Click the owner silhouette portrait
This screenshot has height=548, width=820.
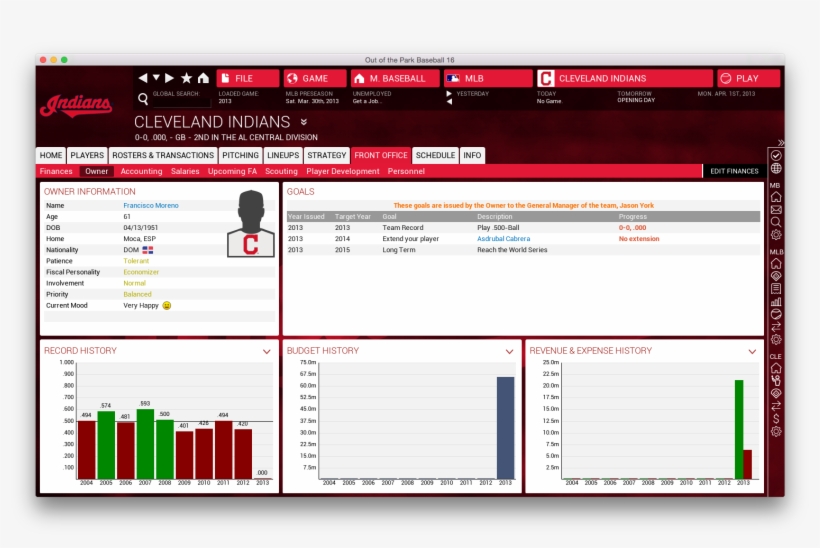tap(250, 223)
